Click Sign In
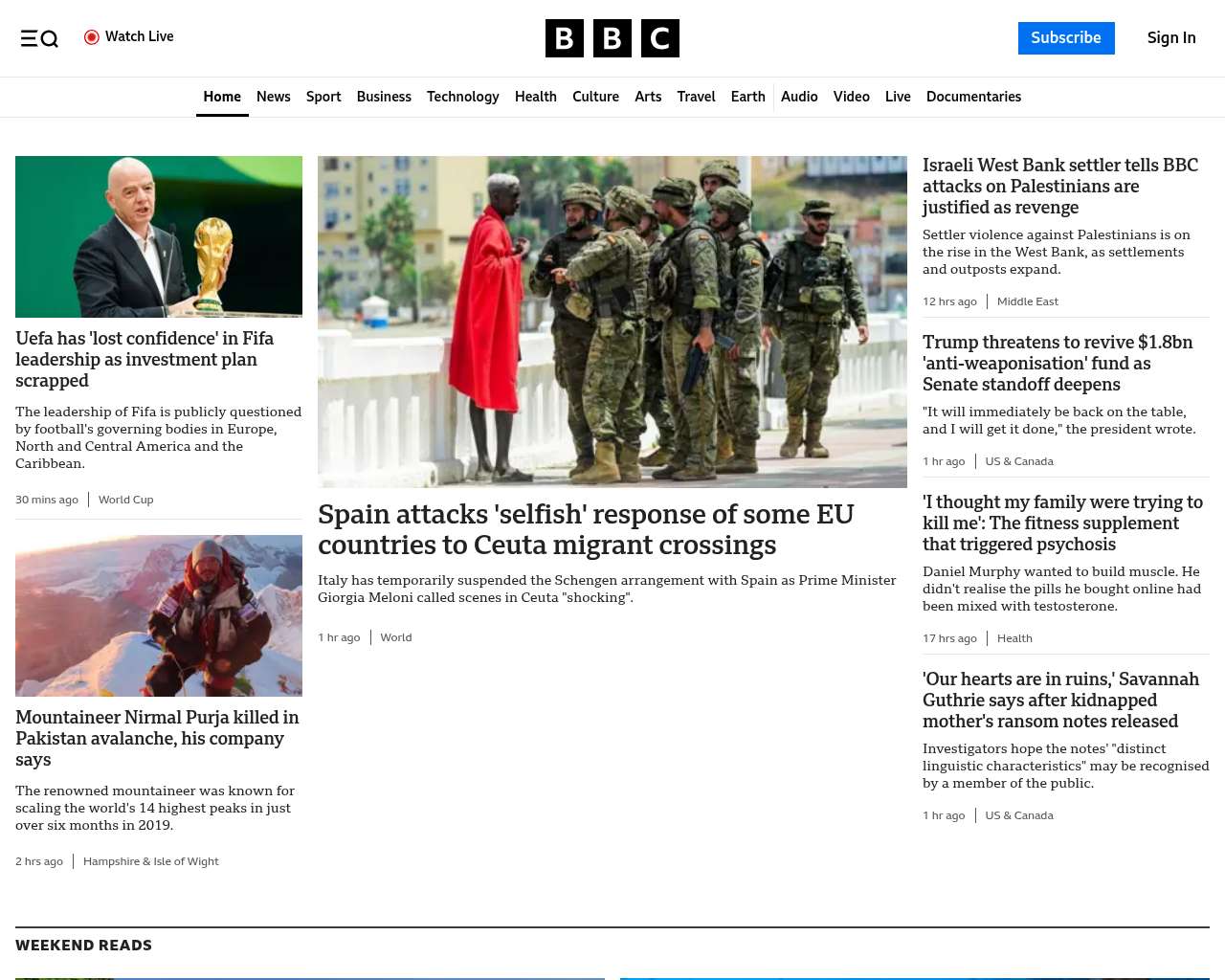This screenshot has height=980, width=1225. point(1171,38)
